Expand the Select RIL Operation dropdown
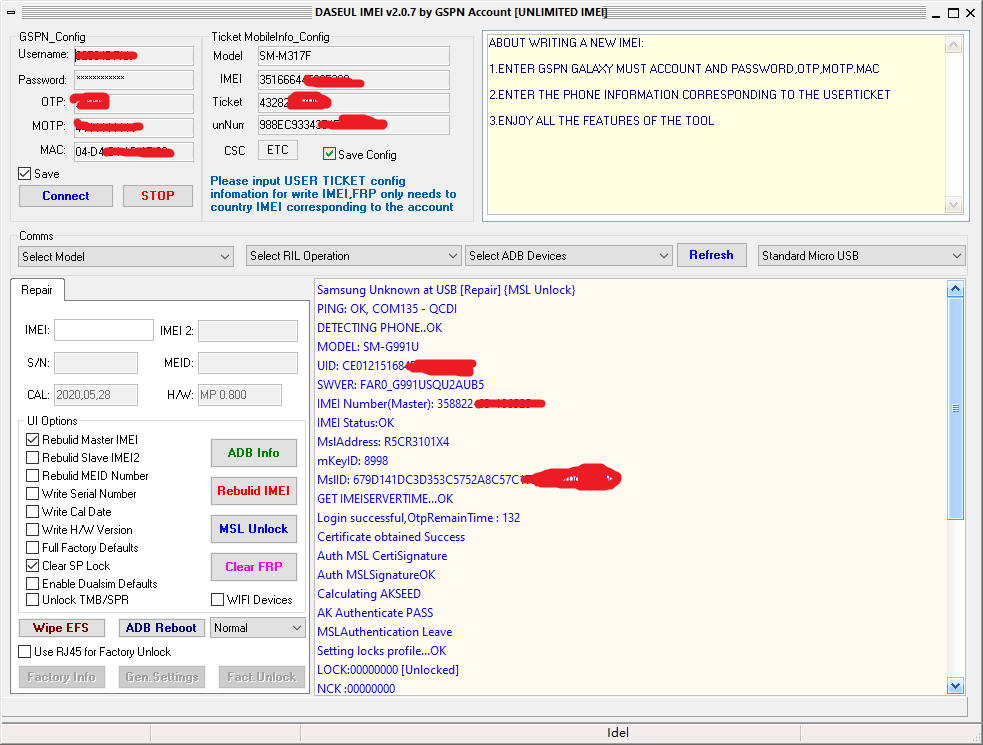The height and width of the screenshot is (745, 983). coord(353,256)
